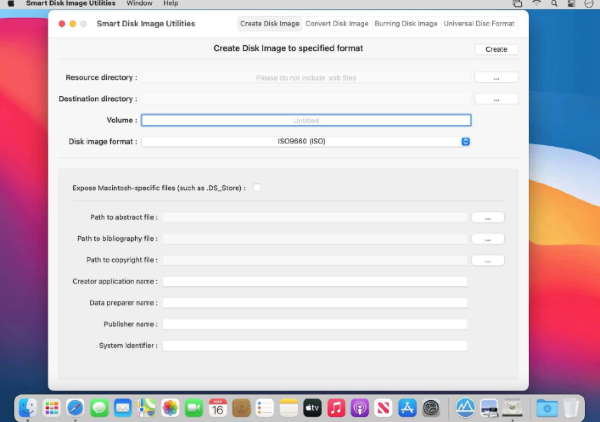
Task: Click the 'Disk image format :' label
Action: click(x=103, y=142)
